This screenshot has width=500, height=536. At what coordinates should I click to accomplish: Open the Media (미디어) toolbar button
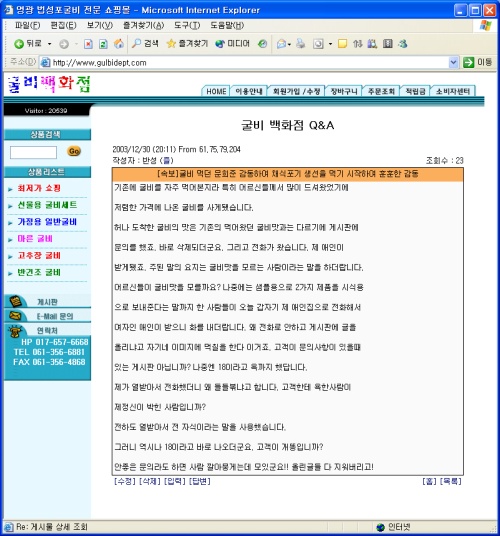point(232,43)
